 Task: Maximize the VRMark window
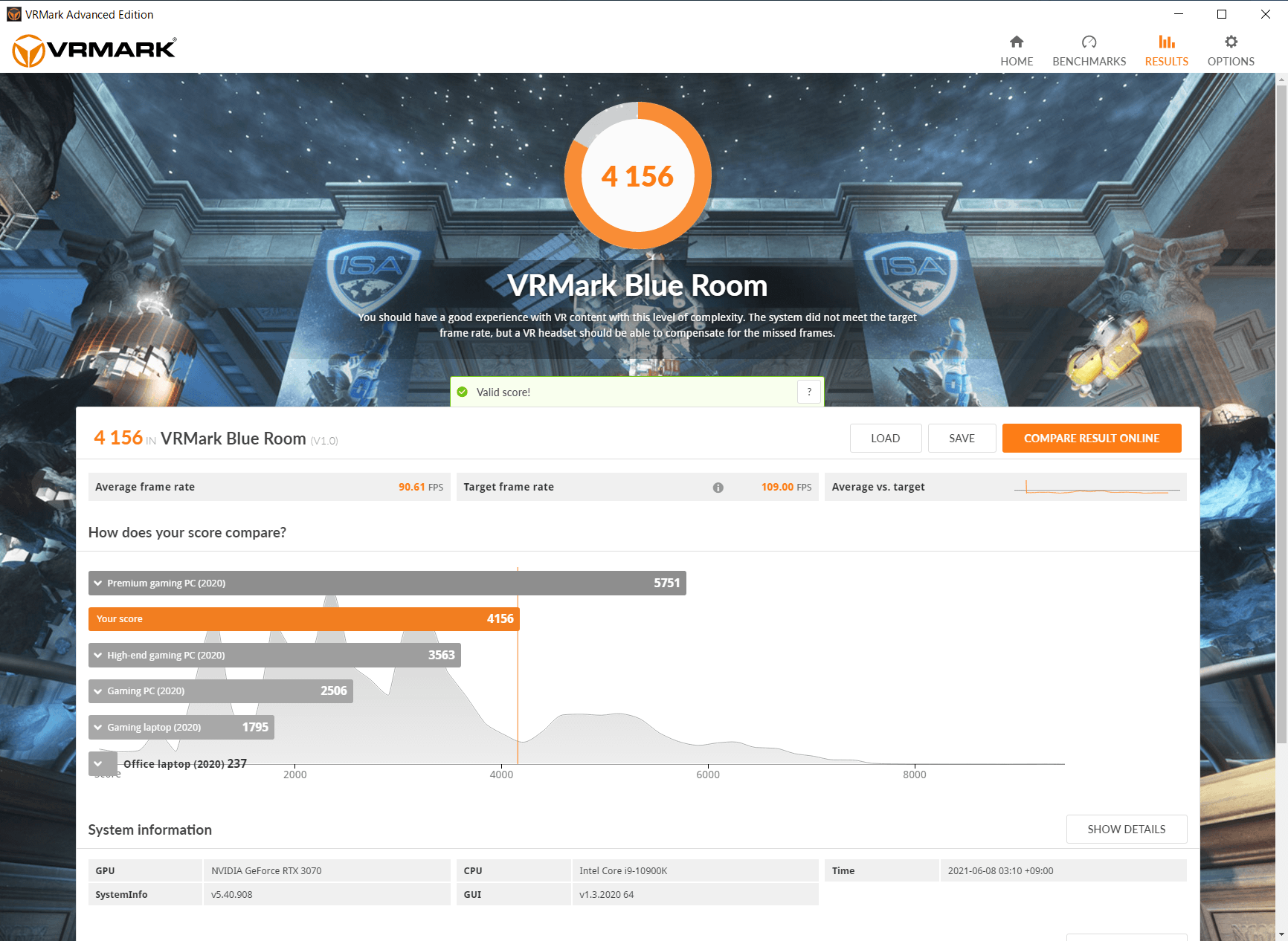pyautogui.click(x=1222, y=14)
